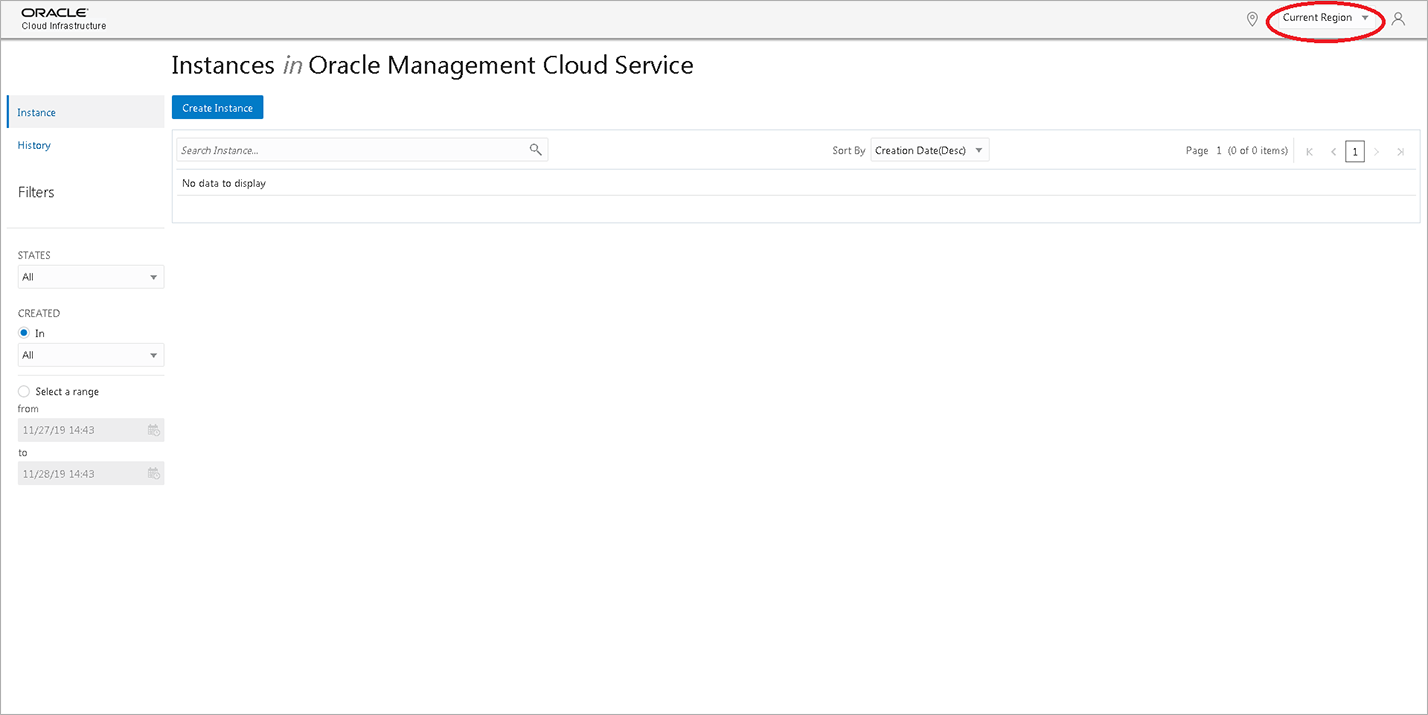Go to next page arrow
This screenshot has width=1428, height=715.
coord(1377,152)
